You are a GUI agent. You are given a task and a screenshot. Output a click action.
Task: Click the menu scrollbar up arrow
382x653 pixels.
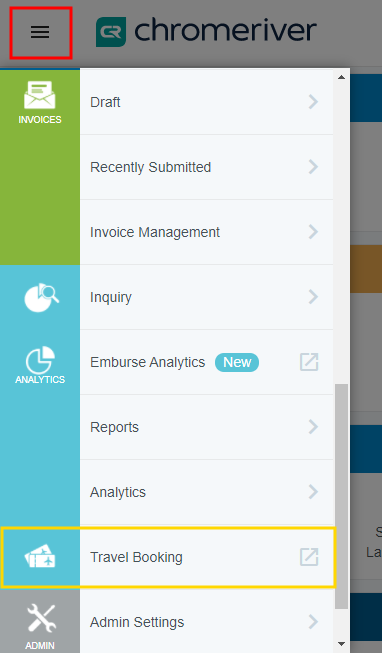point(342,77)
